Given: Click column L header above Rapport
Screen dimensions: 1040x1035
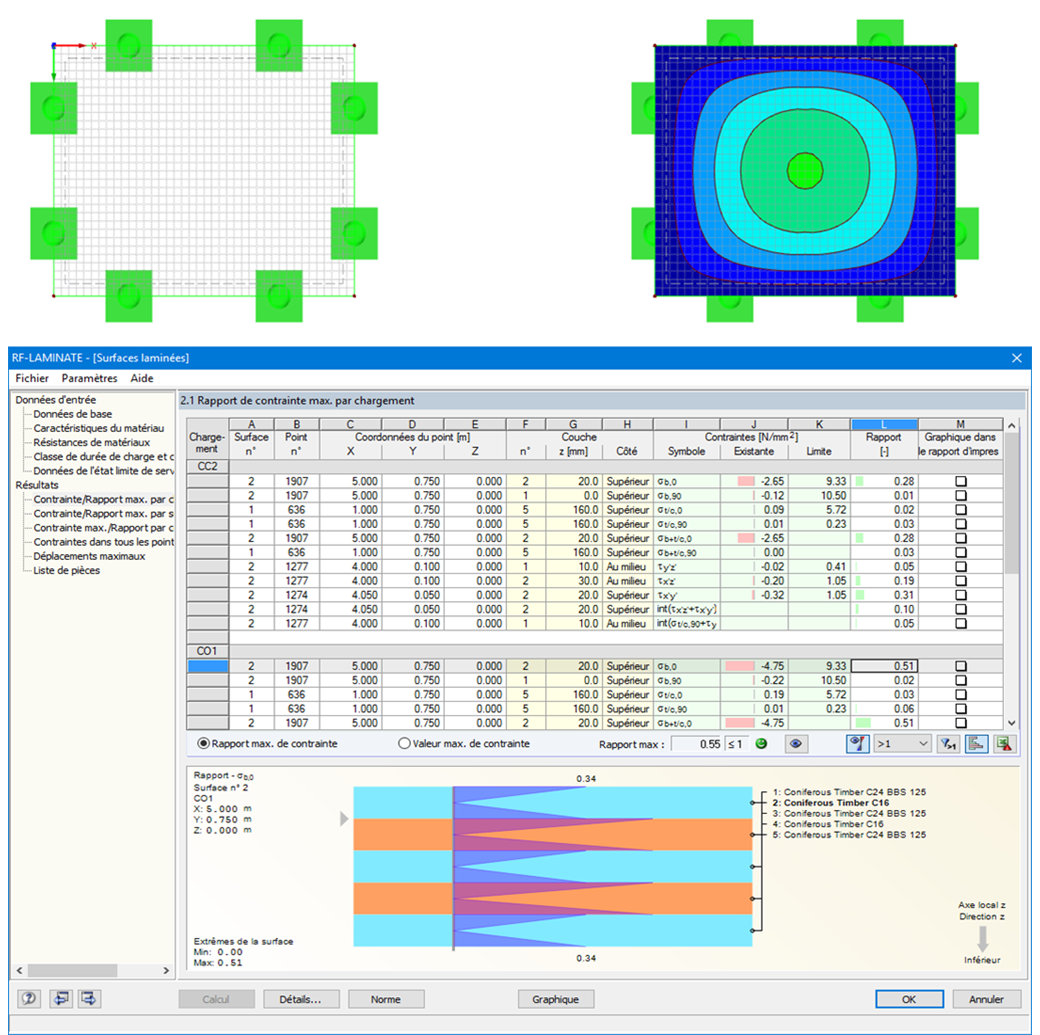Looking at the screenshot, I should [x=884, y=424].
